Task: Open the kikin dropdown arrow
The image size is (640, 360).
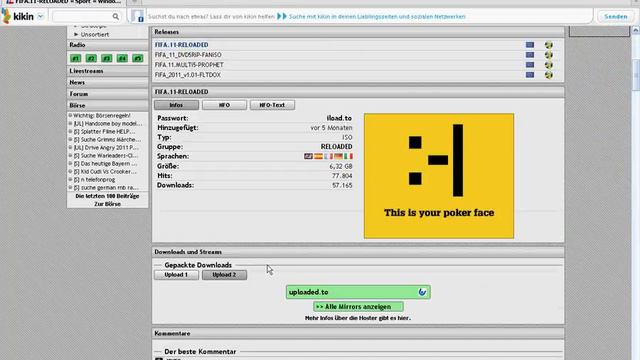Action: pyautogui.click(x=40, y=17)
